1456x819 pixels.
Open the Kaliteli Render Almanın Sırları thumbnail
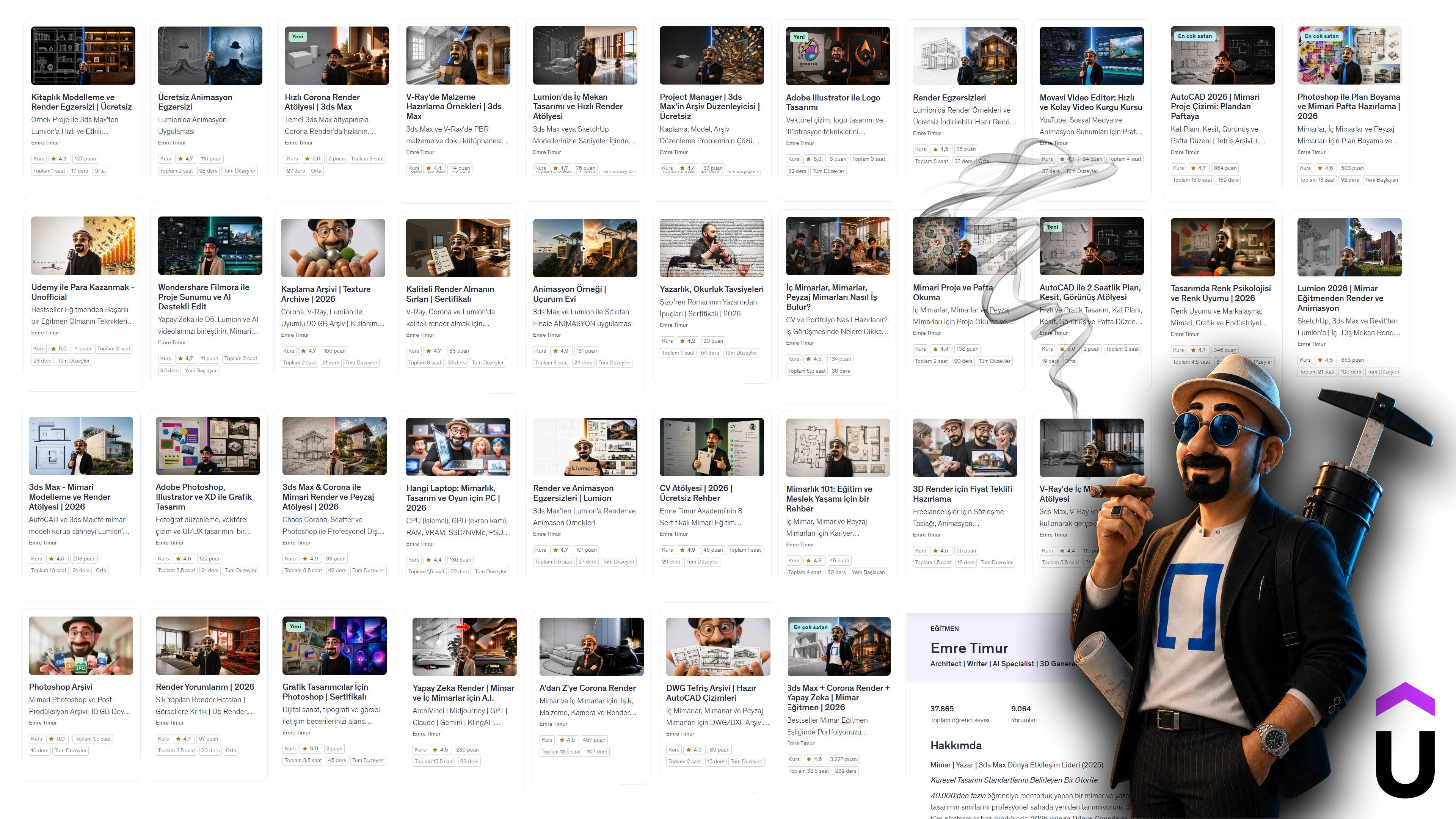458,248
